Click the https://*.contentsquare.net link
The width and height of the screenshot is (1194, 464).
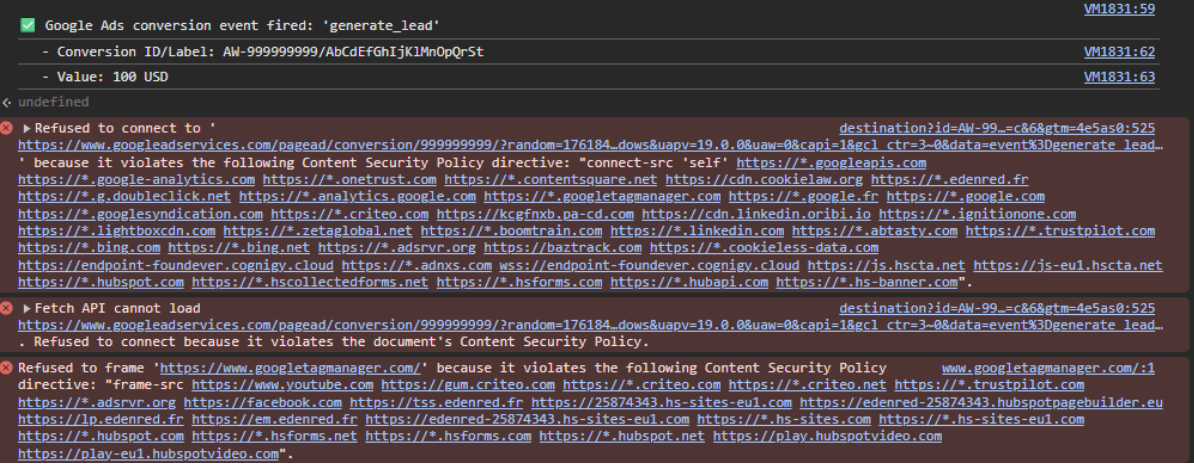pos(551,179)
